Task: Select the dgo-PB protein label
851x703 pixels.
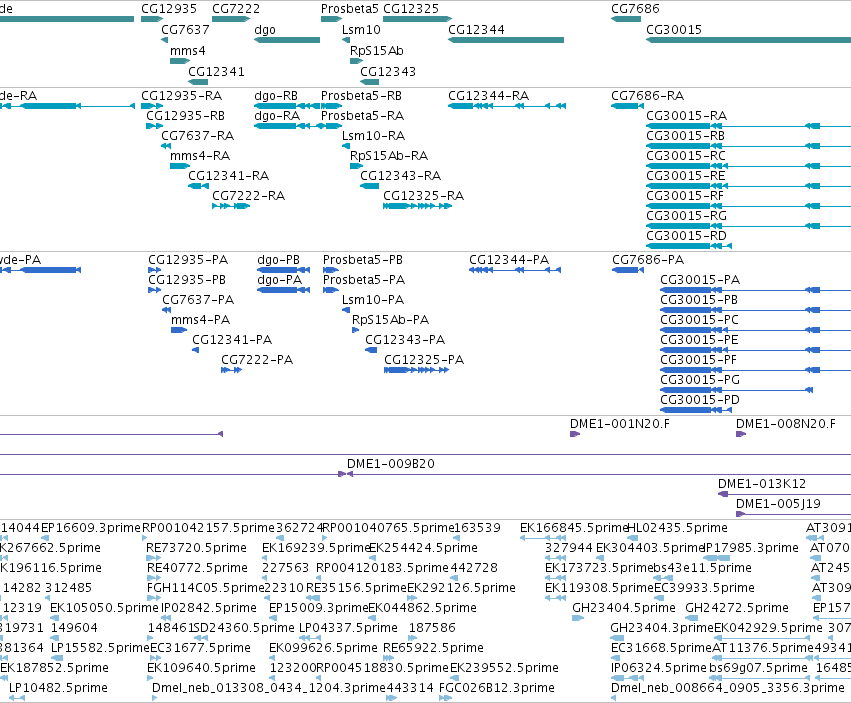Action: pos(278,261)
